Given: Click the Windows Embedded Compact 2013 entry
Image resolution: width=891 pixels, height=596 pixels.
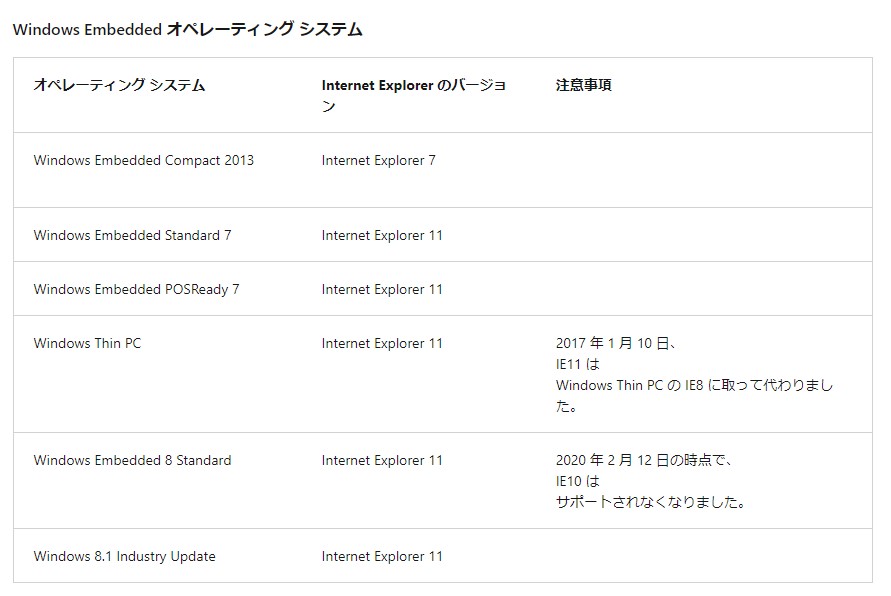Looking at the screenshot, I should 144,160.
